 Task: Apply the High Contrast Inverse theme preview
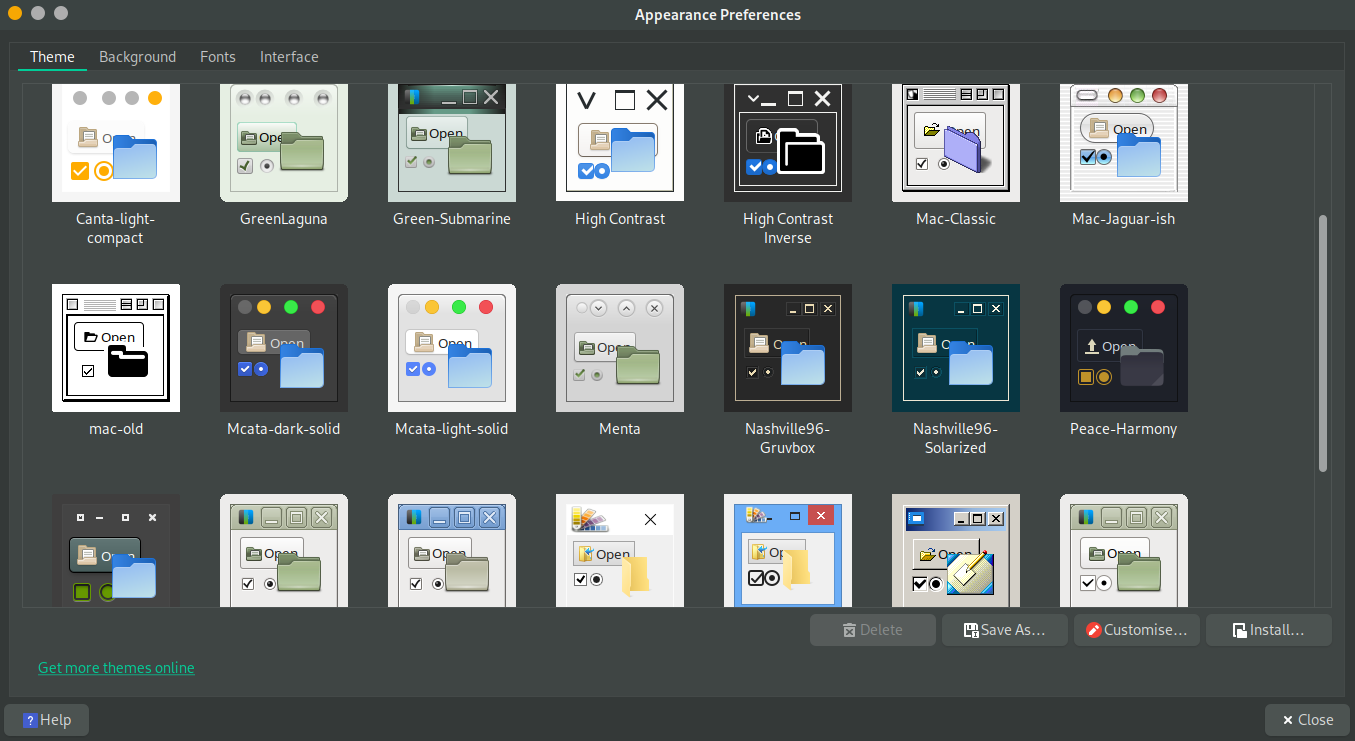pos(788,143)
